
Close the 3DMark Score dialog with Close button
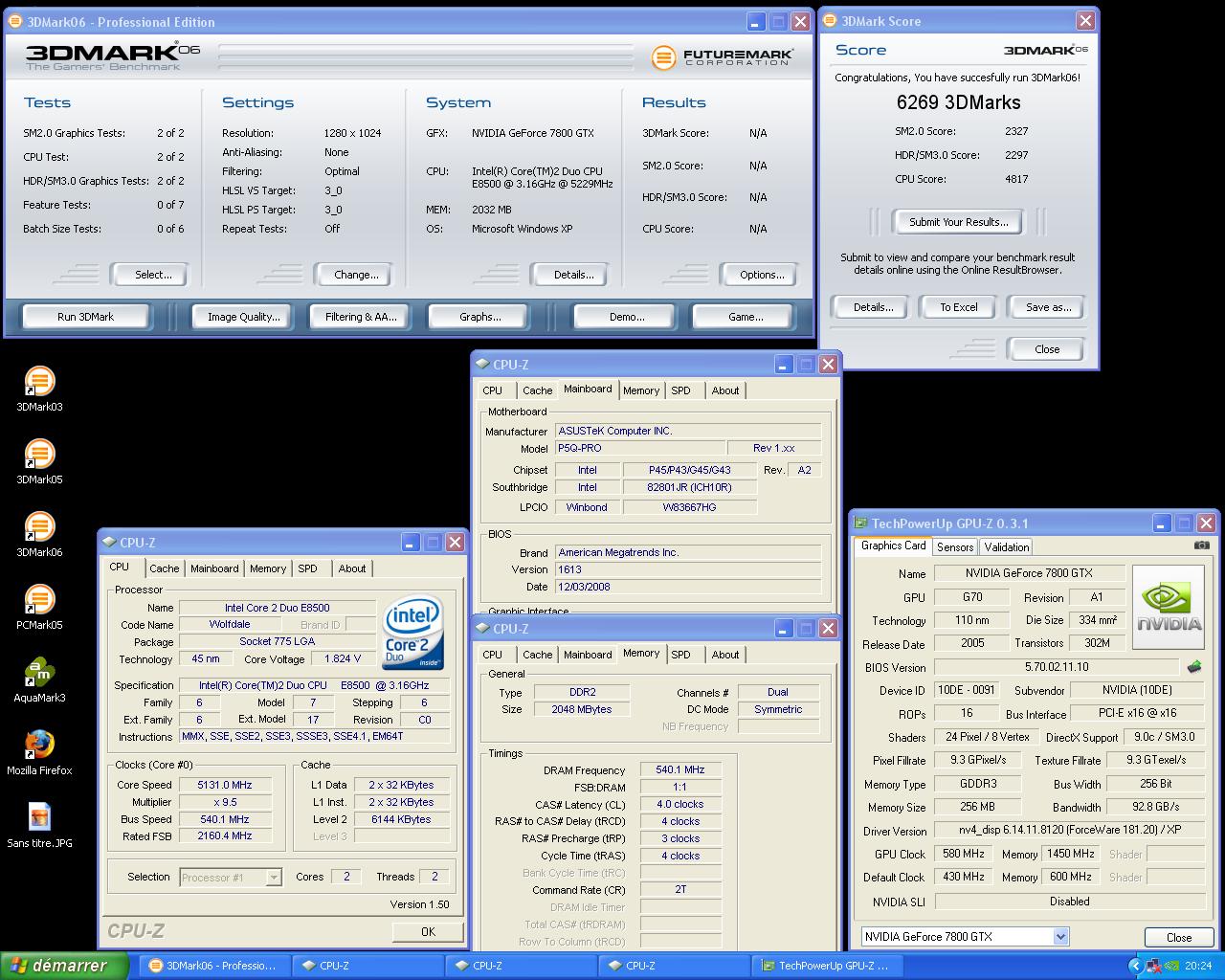(x=1047, y=349)
